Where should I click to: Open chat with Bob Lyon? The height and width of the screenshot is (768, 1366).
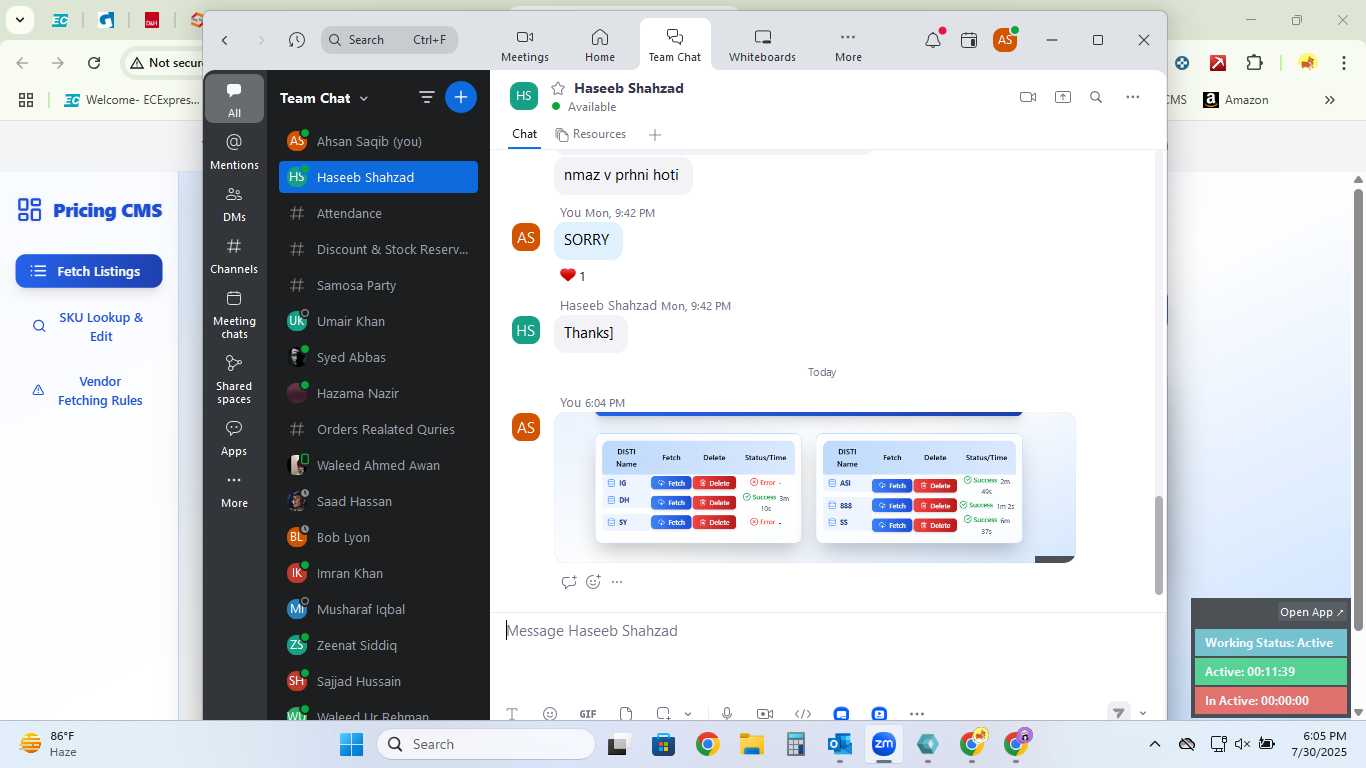[378, 537]
